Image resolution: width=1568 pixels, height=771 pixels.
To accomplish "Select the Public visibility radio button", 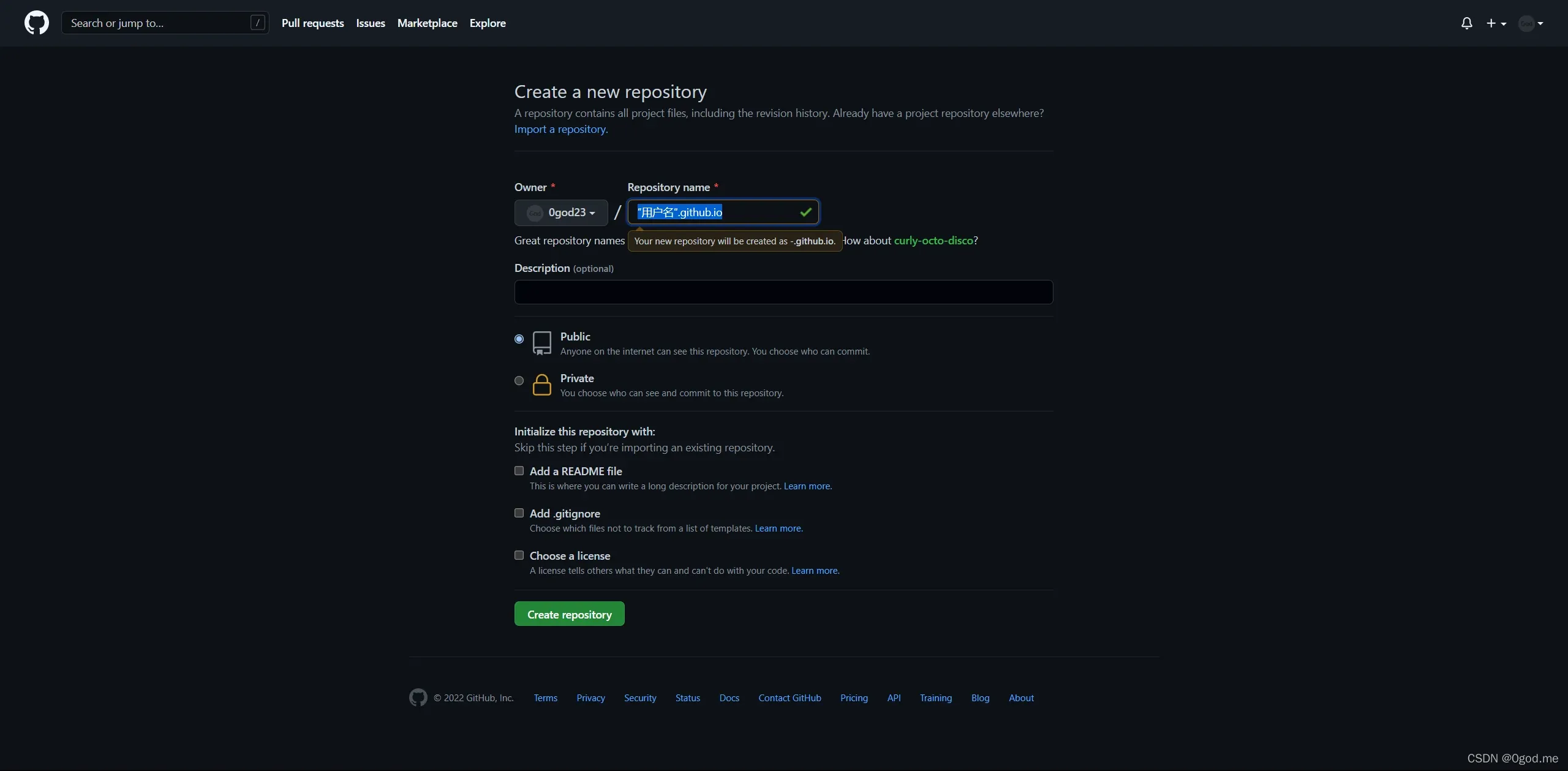I will 519,339.
